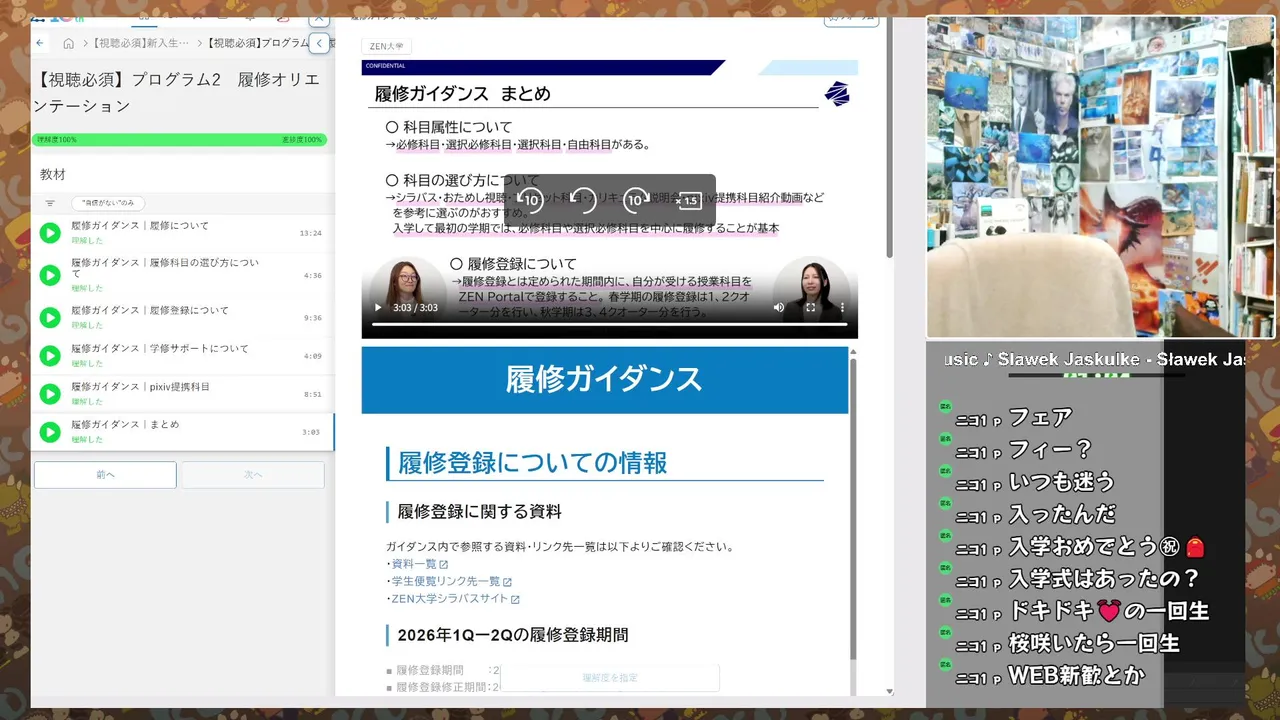
Task: Play lesson pixiv提携科目
Action: point(50,393)
